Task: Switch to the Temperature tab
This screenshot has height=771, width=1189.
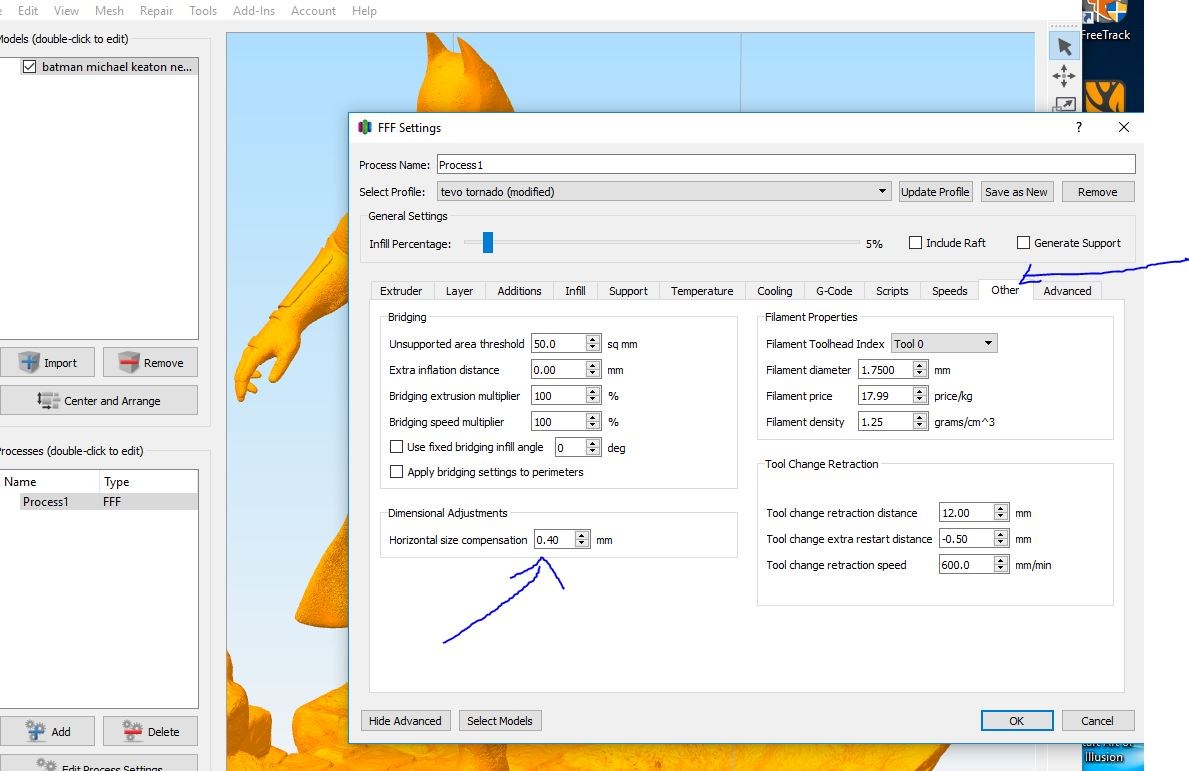Action: pos(702,291)
